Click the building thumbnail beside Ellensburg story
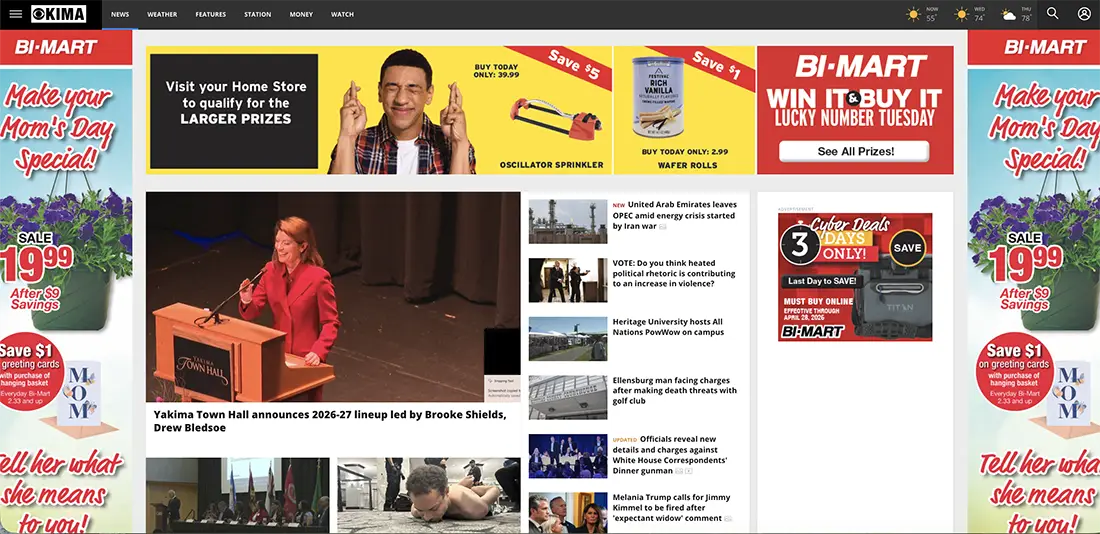 click(568, 397)
